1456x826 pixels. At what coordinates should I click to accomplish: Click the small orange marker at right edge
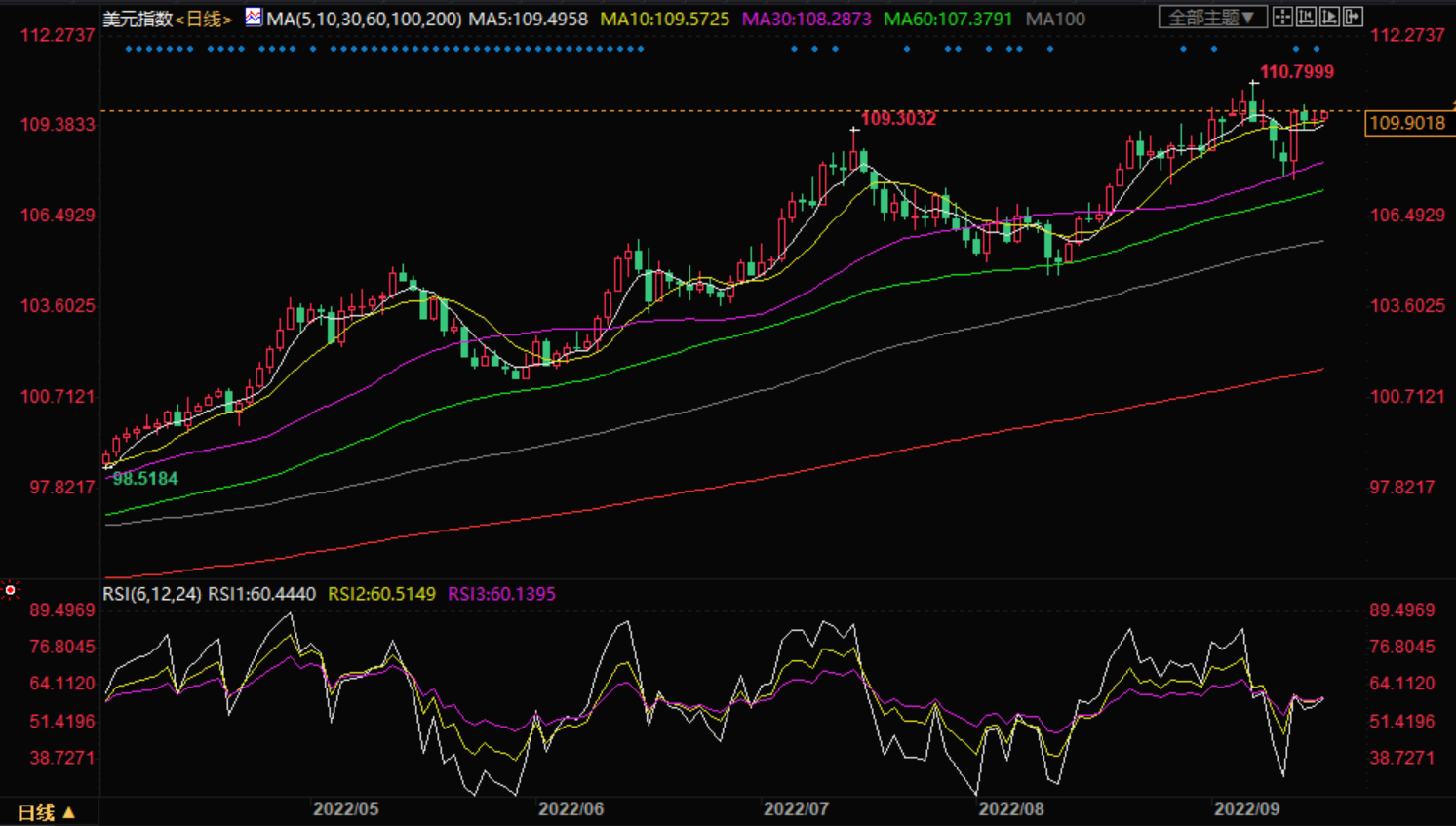coord(1453,103)
